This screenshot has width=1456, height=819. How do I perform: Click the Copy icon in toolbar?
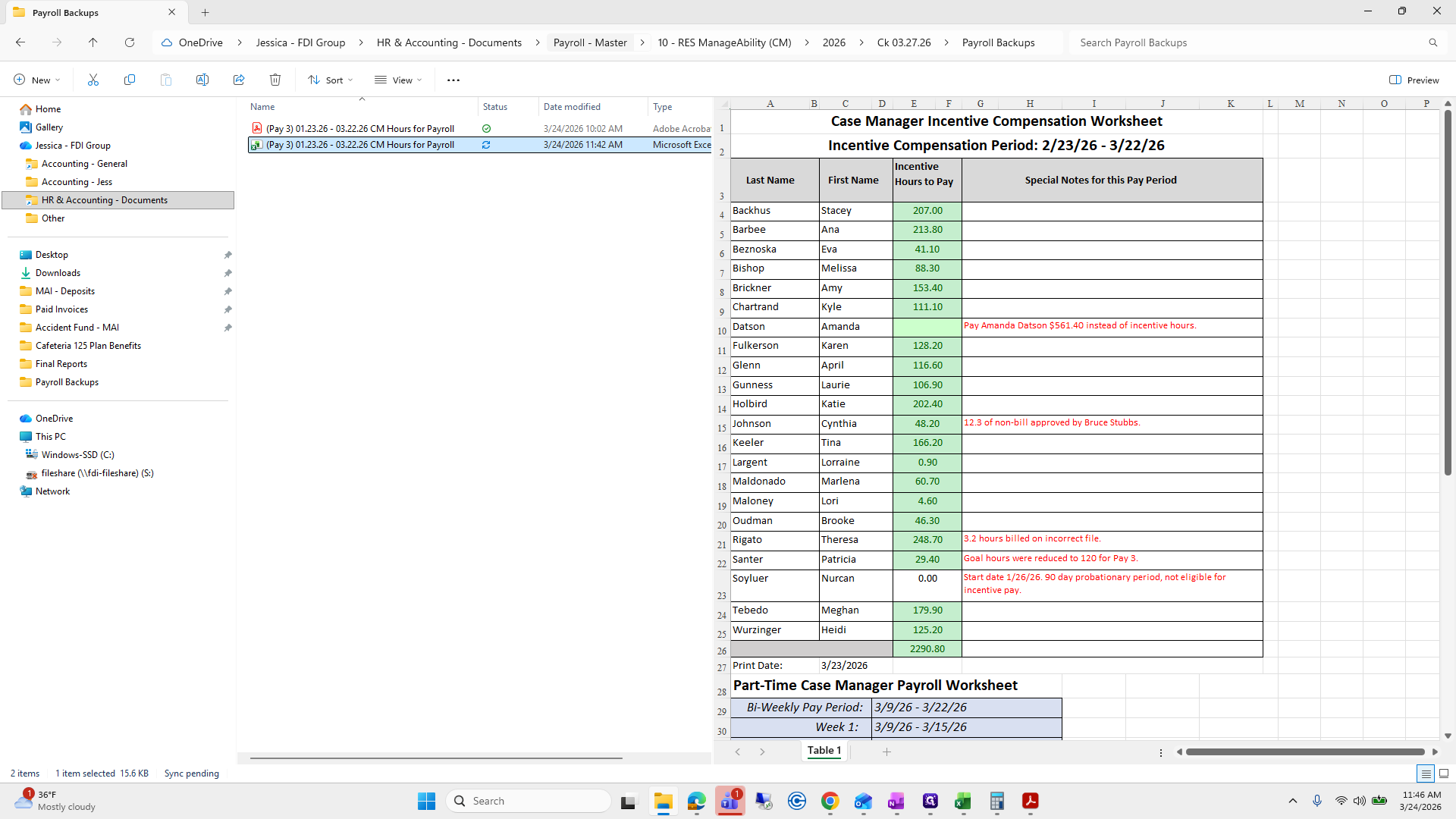(x=130, y=80)
